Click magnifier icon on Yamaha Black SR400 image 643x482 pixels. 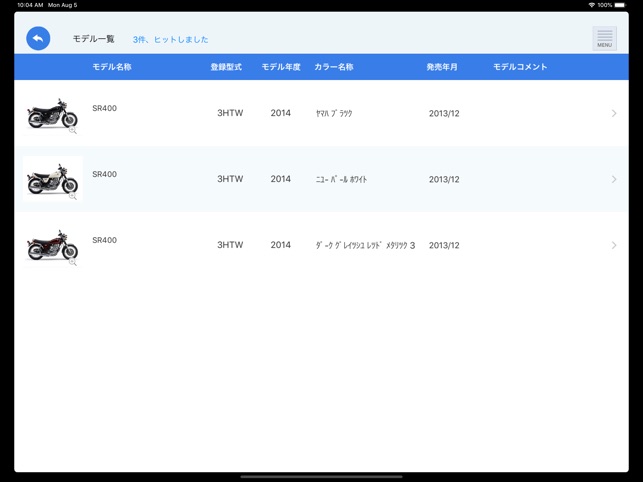(x=73, y=131)
